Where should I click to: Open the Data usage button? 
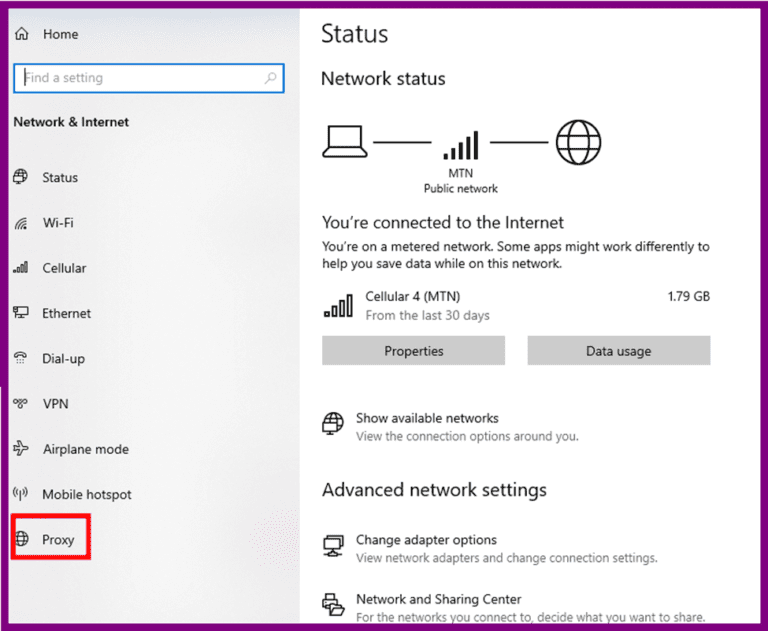(618, 351)
